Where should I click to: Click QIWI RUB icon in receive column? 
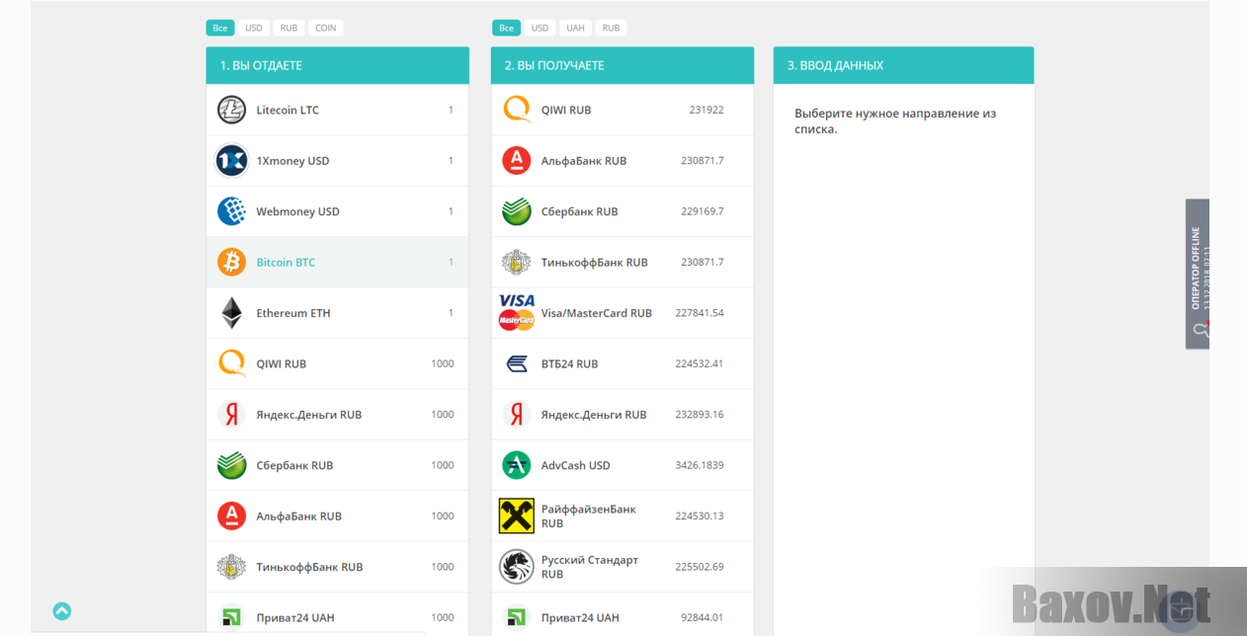(517, 110)
